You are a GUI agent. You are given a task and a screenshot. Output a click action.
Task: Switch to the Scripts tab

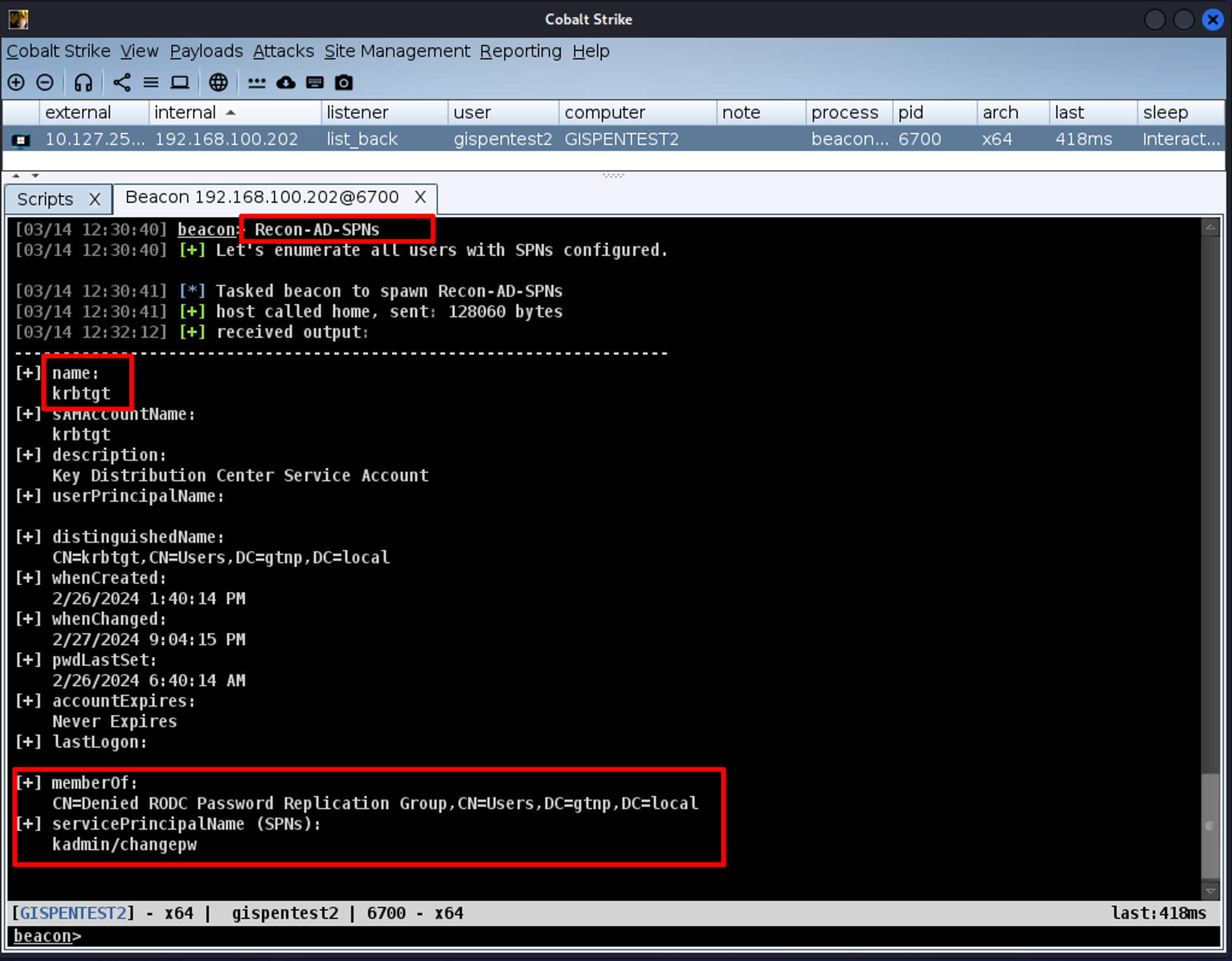(x=46, y=200)
